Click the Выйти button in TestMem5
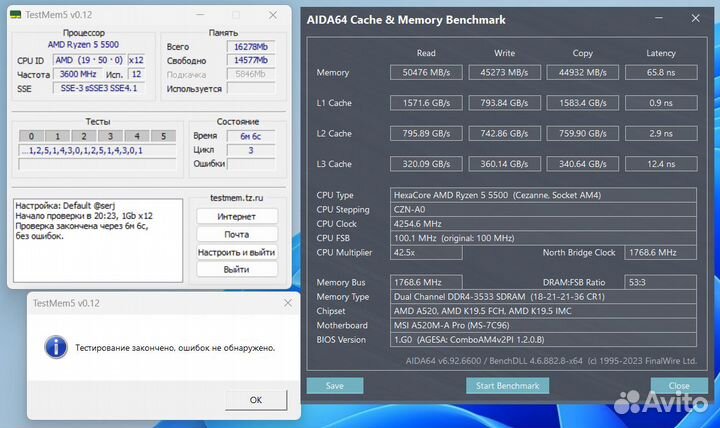This screenshot has width=720, height=428. coord(237,270)
